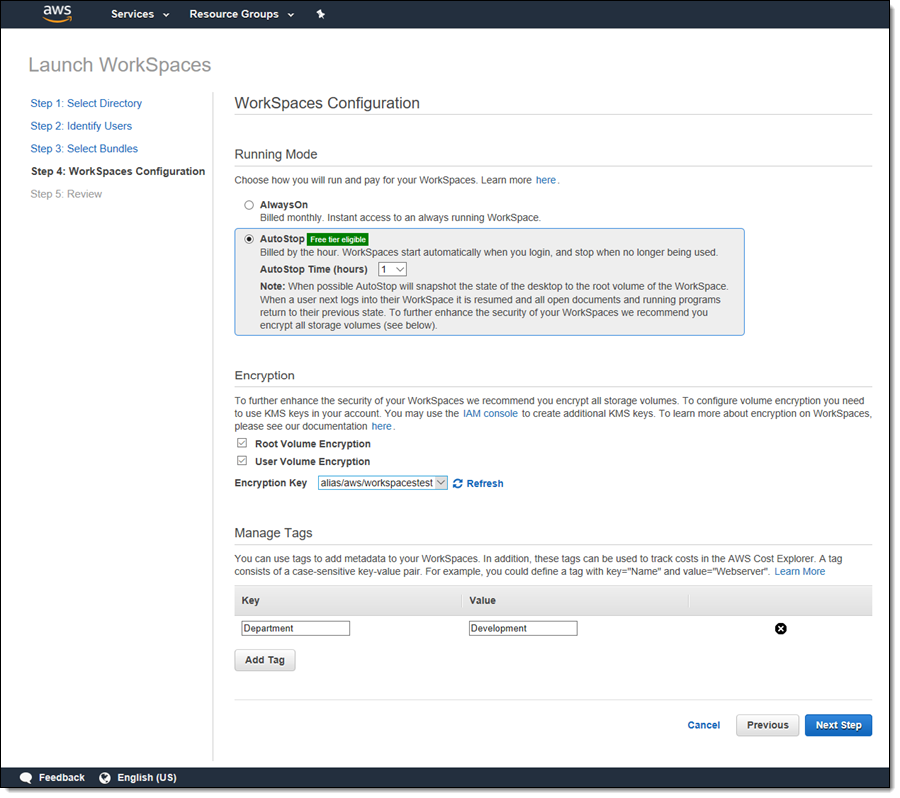Image resolution: width=900 pixels, height=798 pixels.
Task: Click the tag Value field containing Development
Action: [x=523, y=628]
